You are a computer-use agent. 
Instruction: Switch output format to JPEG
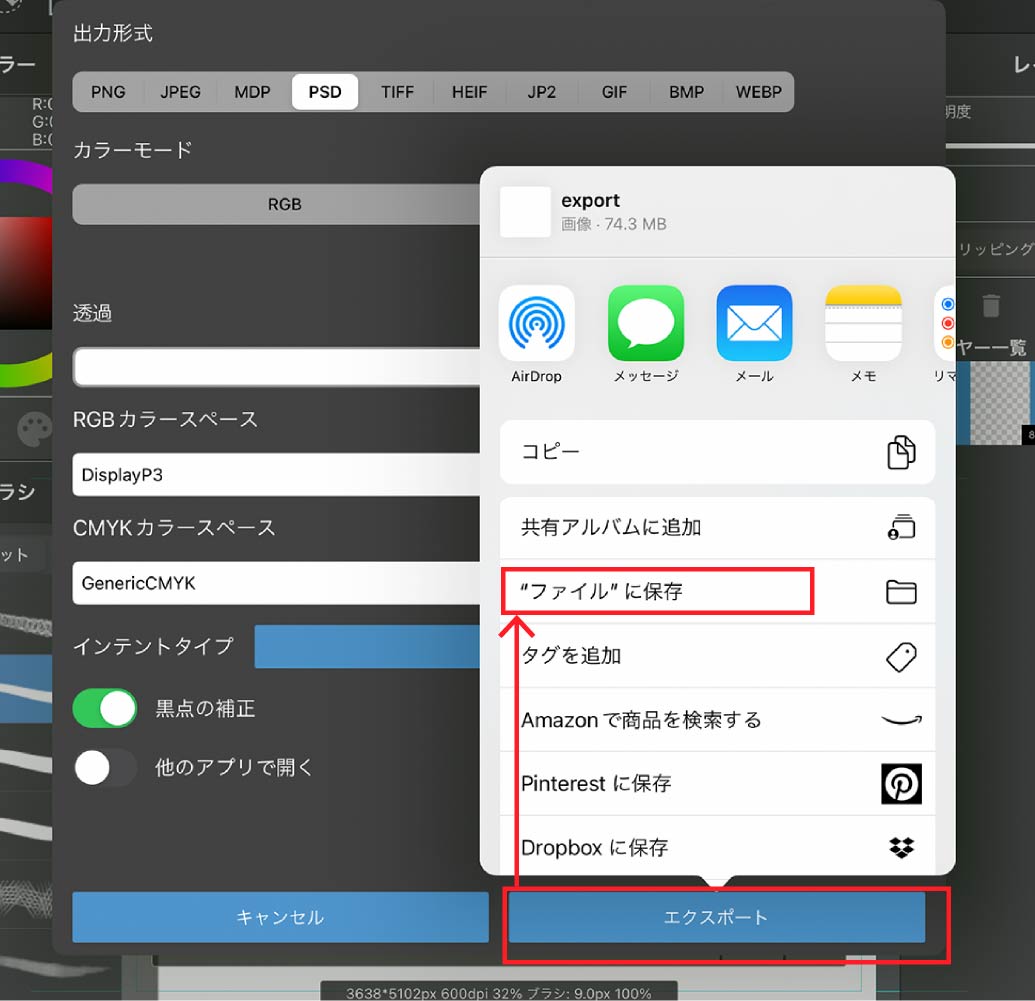coord(180,92)
